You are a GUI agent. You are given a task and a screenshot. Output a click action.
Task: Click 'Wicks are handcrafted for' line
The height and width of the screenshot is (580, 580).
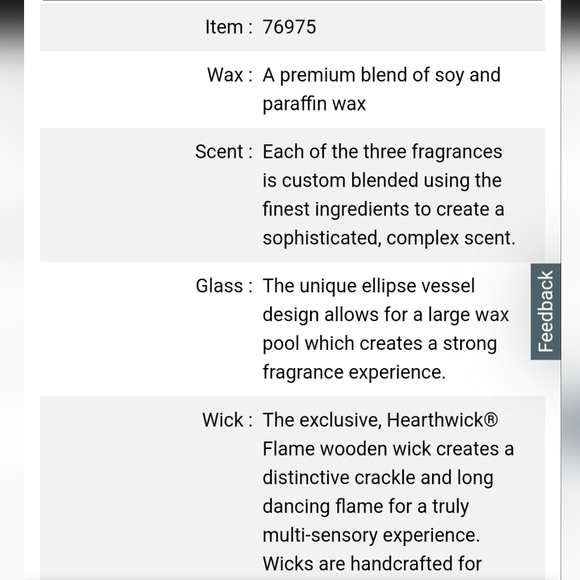[372, 564]
